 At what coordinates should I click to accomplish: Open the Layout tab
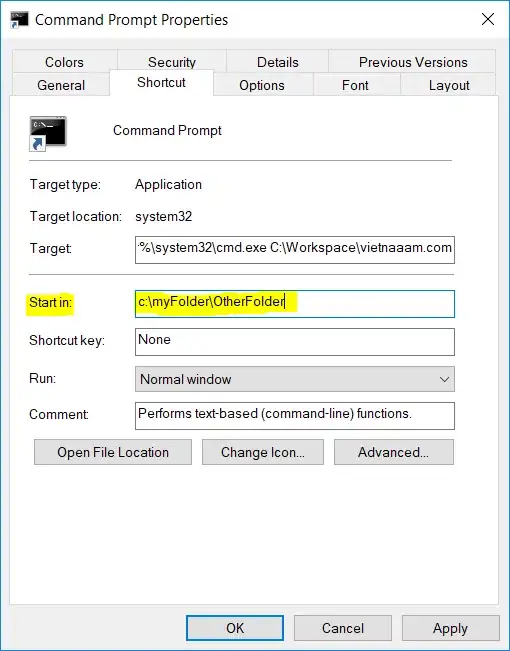(449, 85)
